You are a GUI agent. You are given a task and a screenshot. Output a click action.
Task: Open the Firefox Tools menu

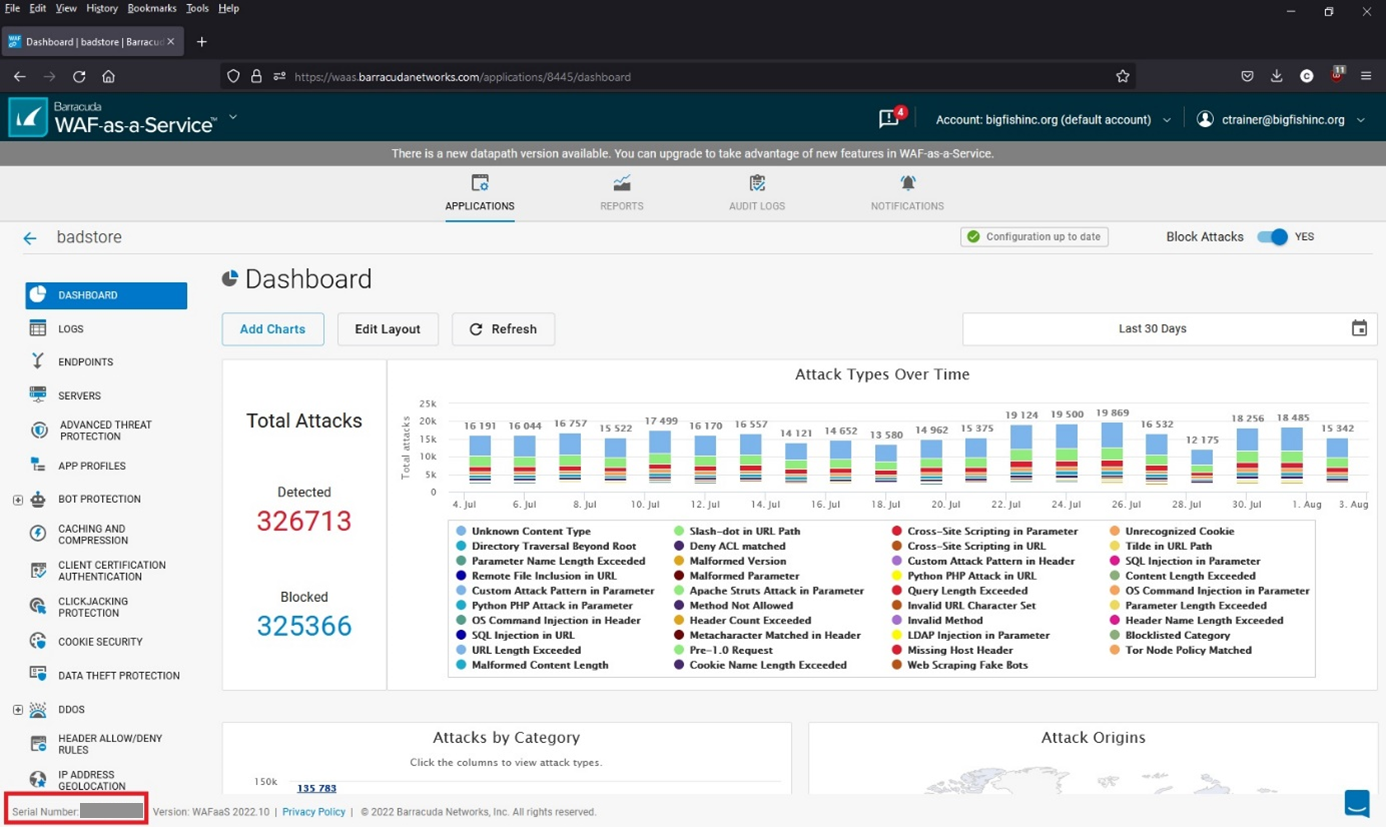[x=197, y=8]
